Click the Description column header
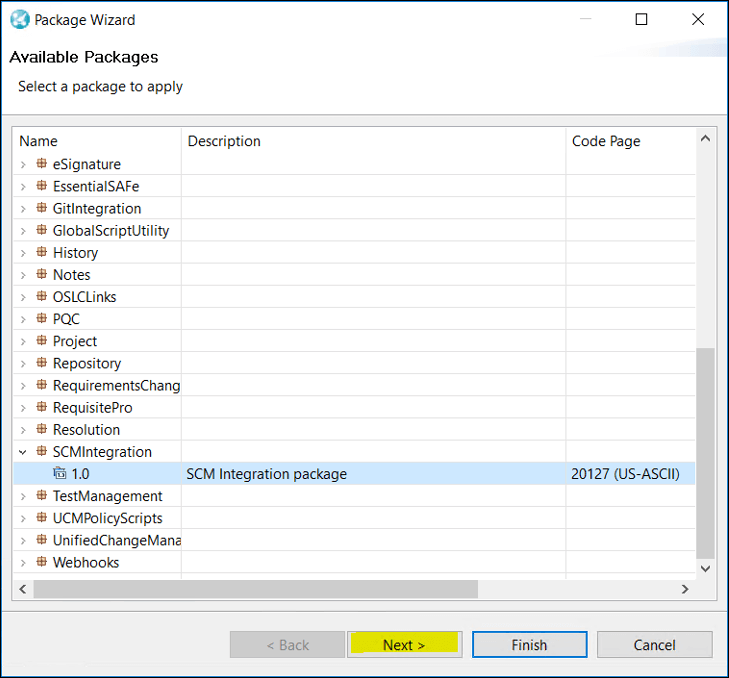Image resolution: width=729 pixels, height=678 pixels. (x=374, y=141)
